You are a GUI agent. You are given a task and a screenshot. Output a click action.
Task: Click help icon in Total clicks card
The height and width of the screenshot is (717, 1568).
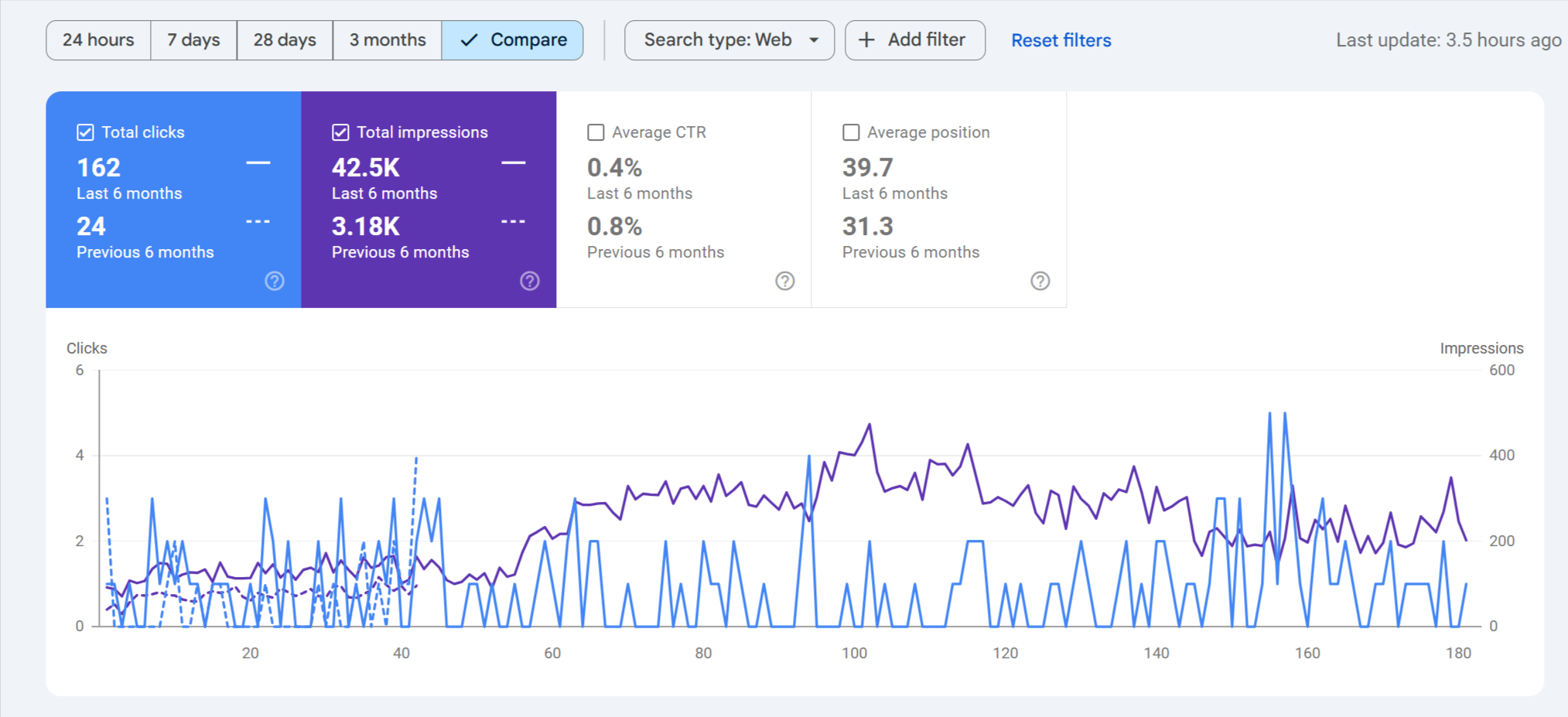[275, 281]
